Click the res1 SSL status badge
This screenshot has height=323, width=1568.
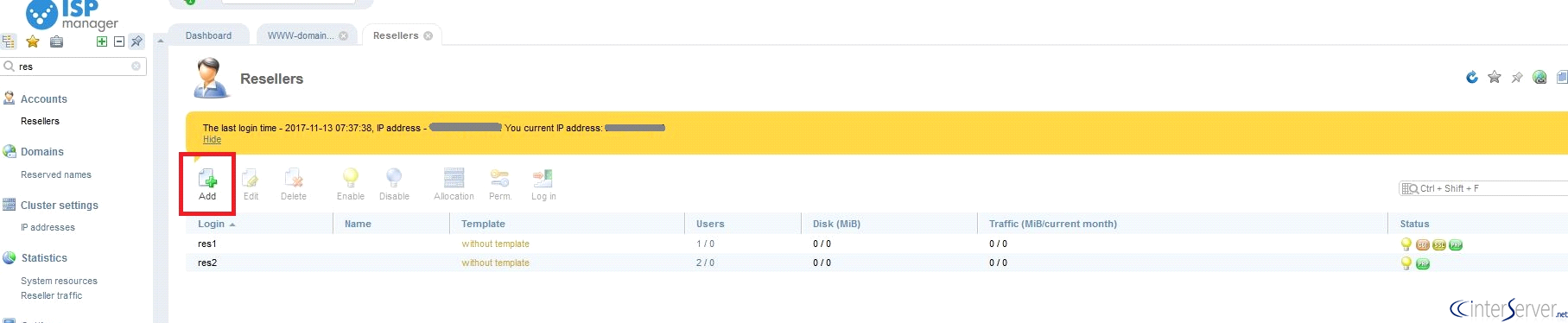[x=1439, y=245]
